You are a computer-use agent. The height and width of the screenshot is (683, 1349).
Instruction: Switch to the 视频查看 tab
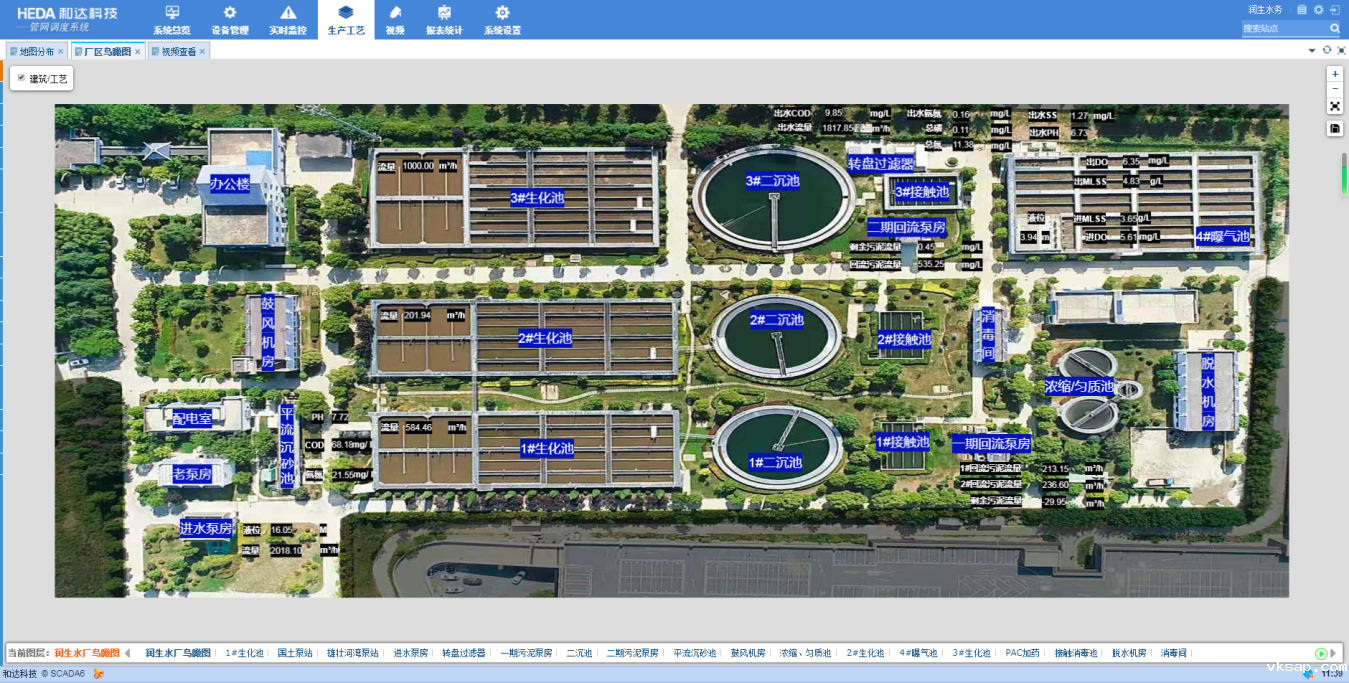[x=178, y=51]
